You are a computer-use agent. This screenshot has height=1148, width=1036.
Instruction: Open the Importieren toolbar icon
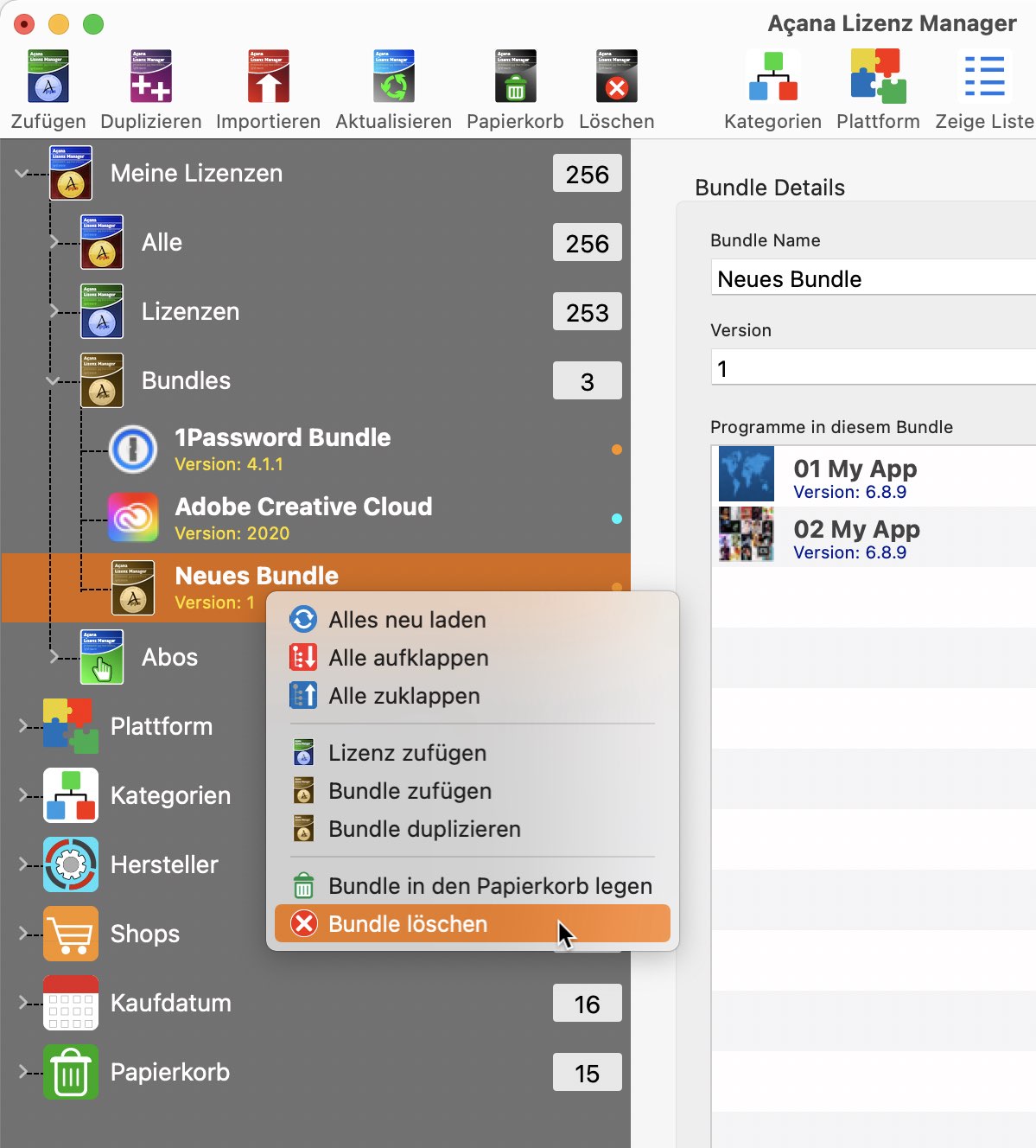click(x=268, y=76)
